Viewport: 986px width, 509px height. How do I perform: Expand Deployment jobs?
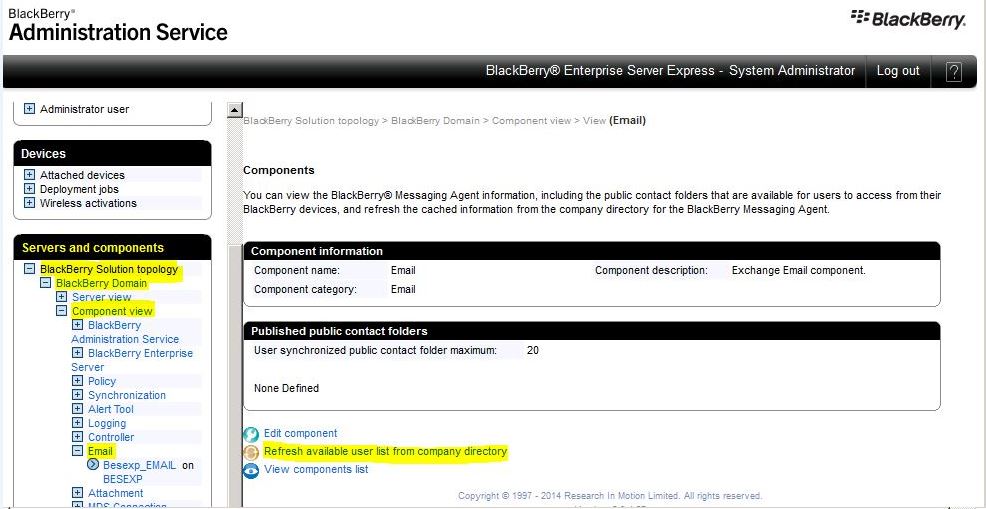29,189
